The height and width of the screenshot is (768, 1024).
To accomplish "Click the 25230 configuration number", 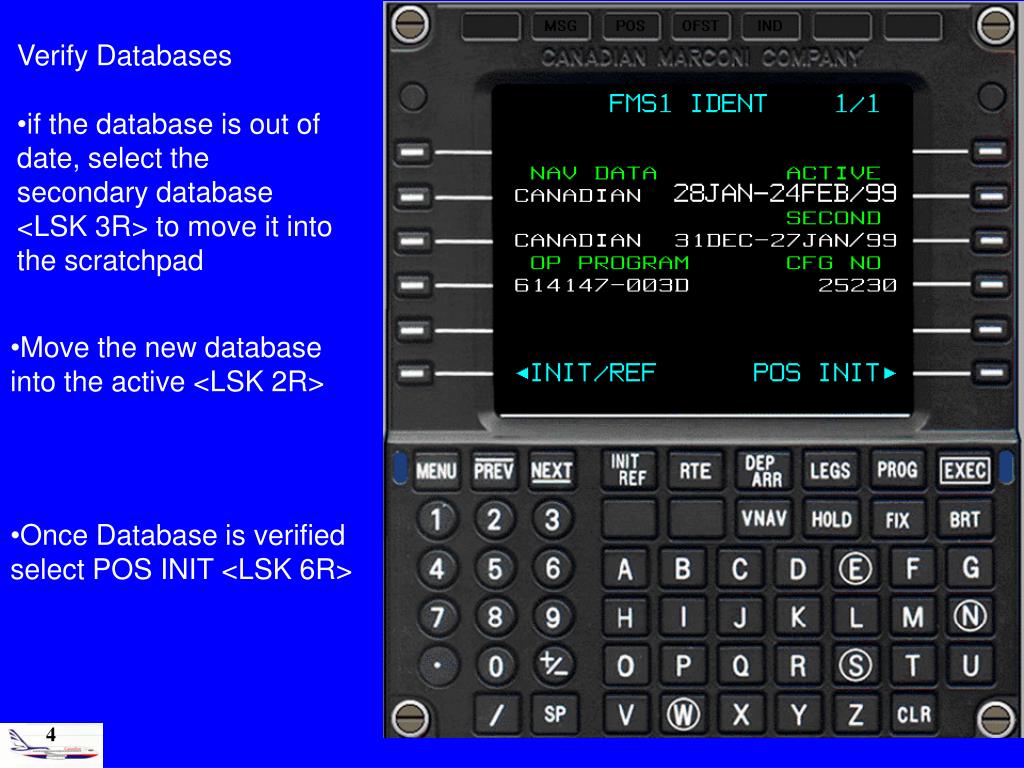I will point(857,285).
